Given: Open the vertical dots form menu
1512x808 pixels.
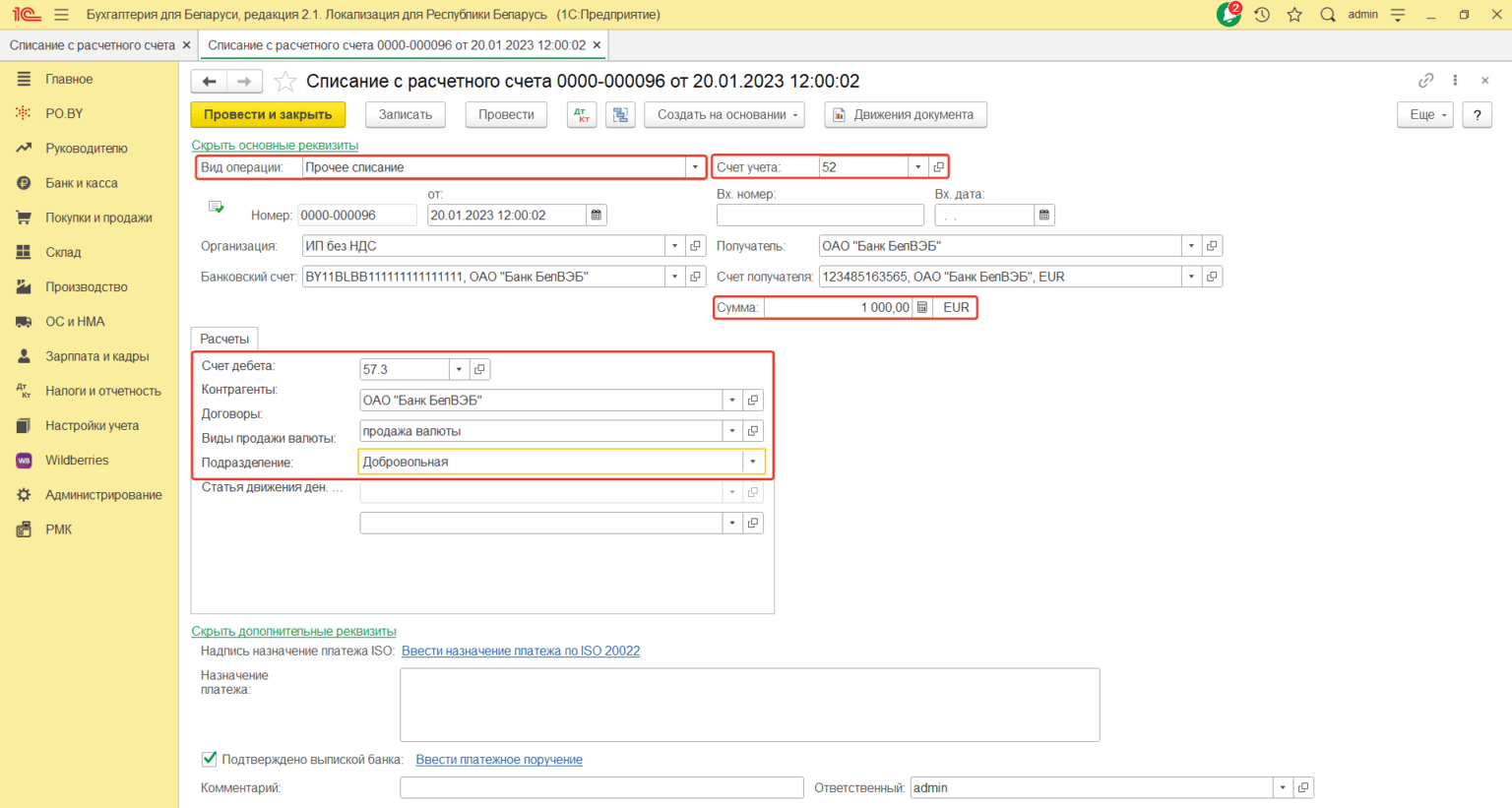Looking at the screenshot, I should 1455,81.
